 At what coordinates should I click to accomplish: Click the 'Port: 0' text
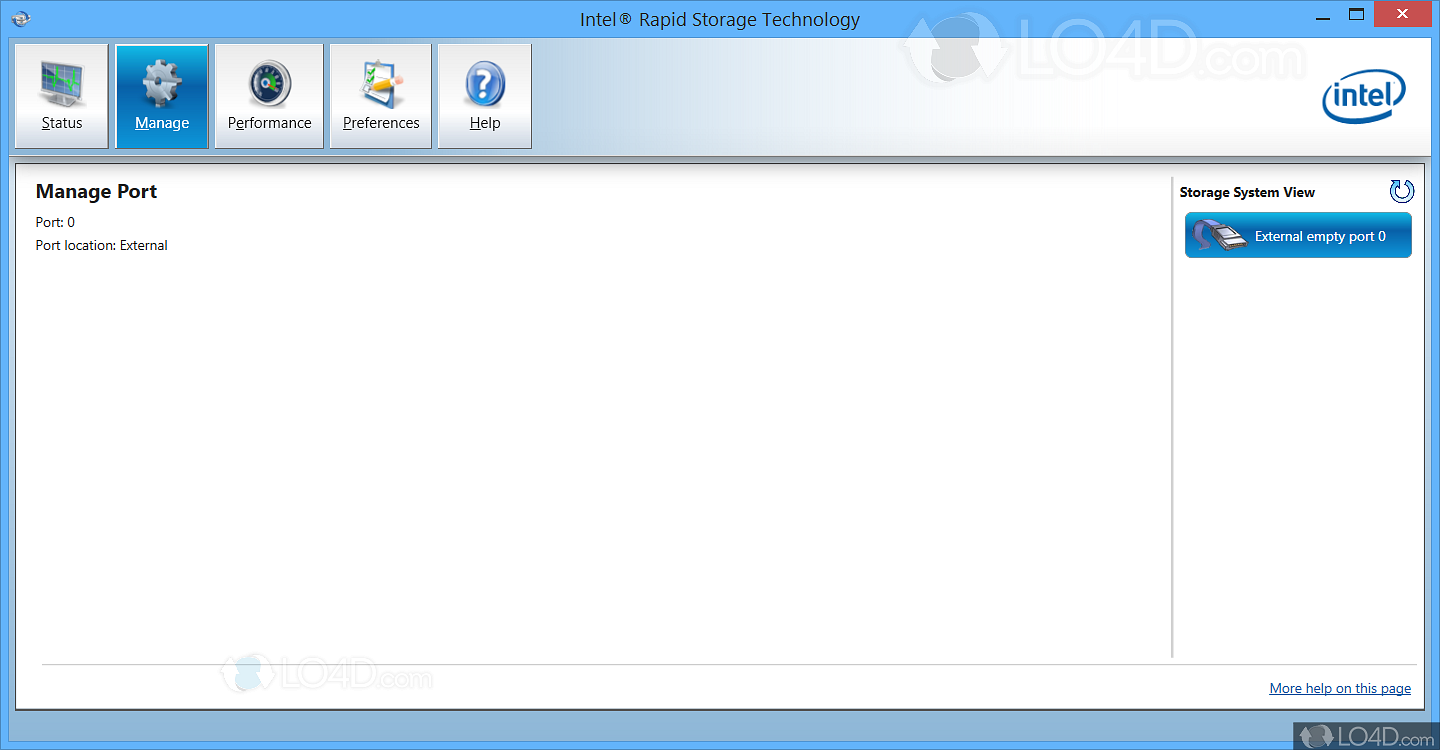(55, 222)
